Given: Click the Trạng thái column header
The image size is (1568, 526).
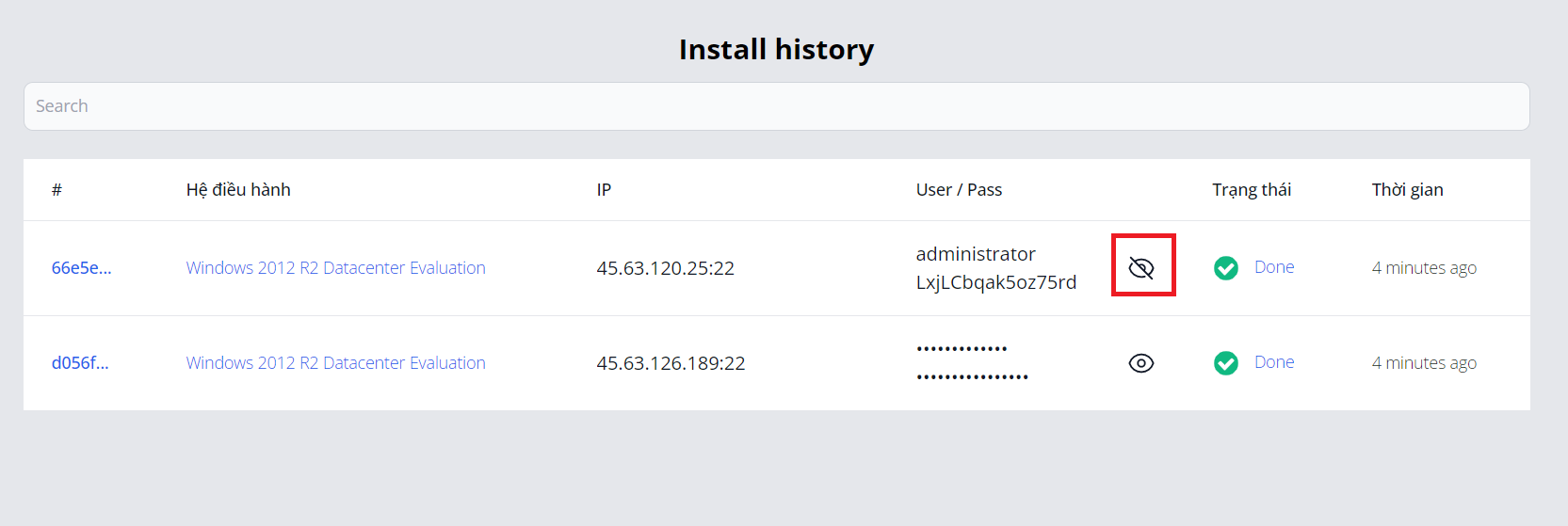Looking at the screenshot, I should tap(1251, 190).
